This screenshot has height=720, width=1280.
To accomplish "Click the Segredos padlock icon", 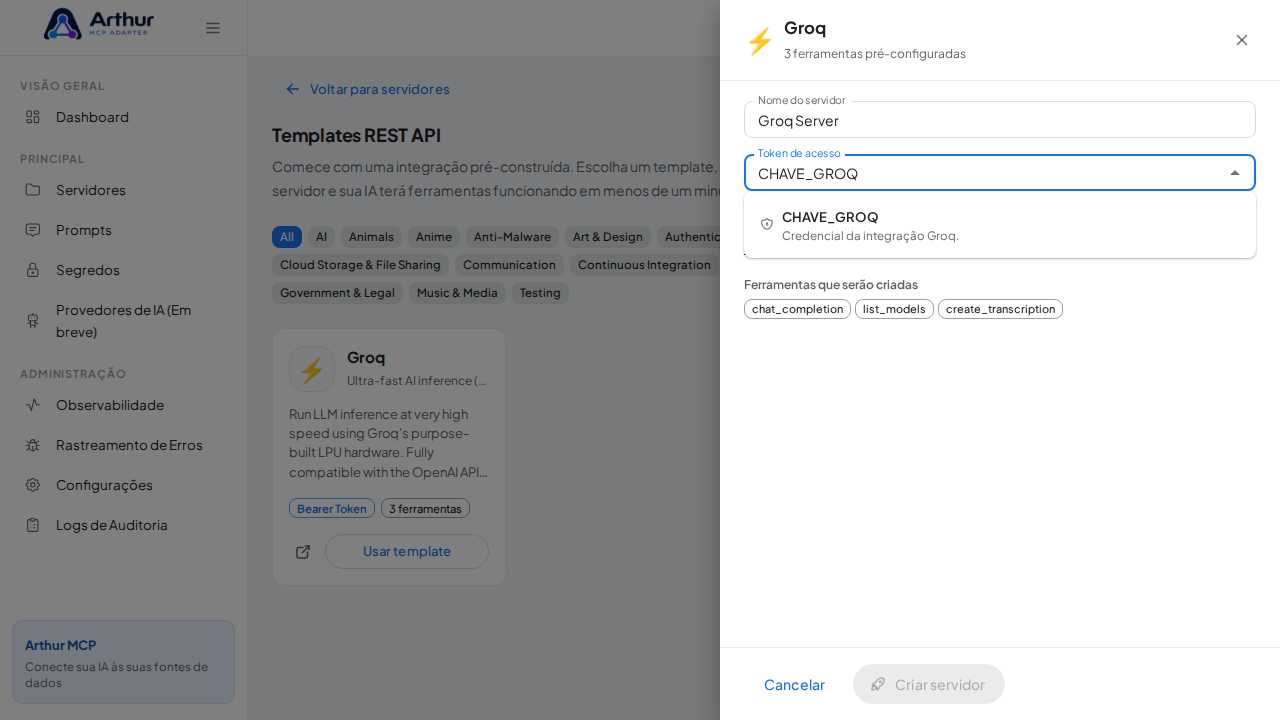I will tap(33, 270).
